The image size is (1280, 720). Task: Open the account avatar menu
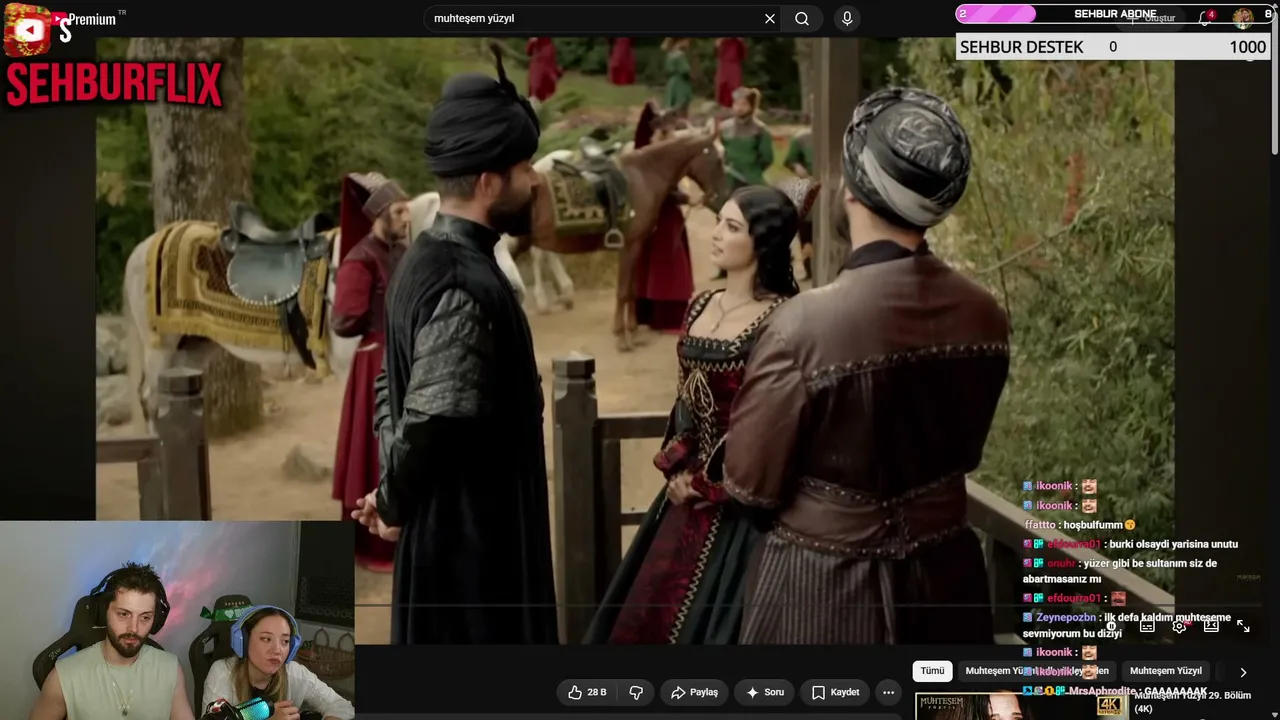tap(1242, 18)
